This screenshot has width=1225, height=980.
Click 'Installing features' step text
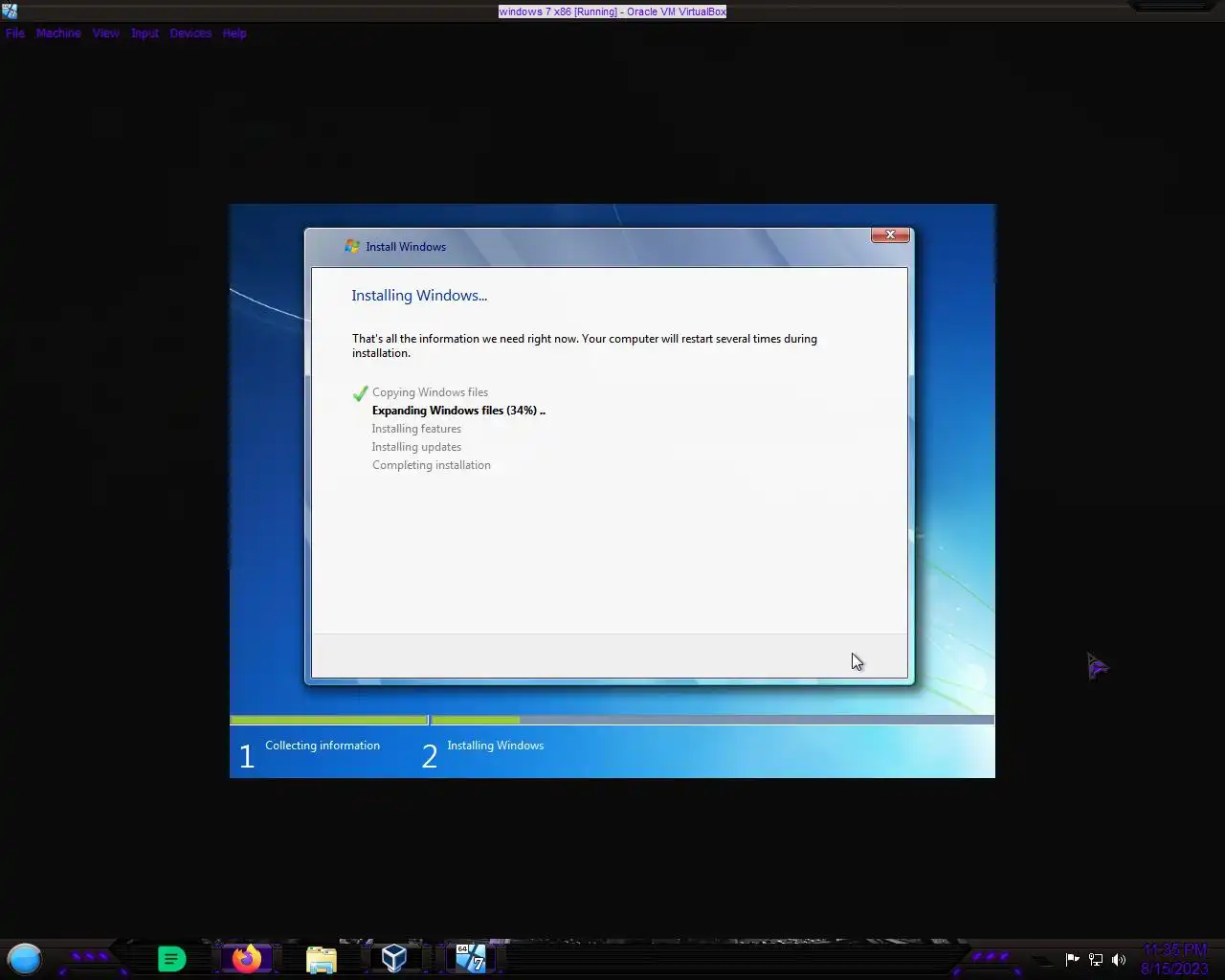click(416, 429)
